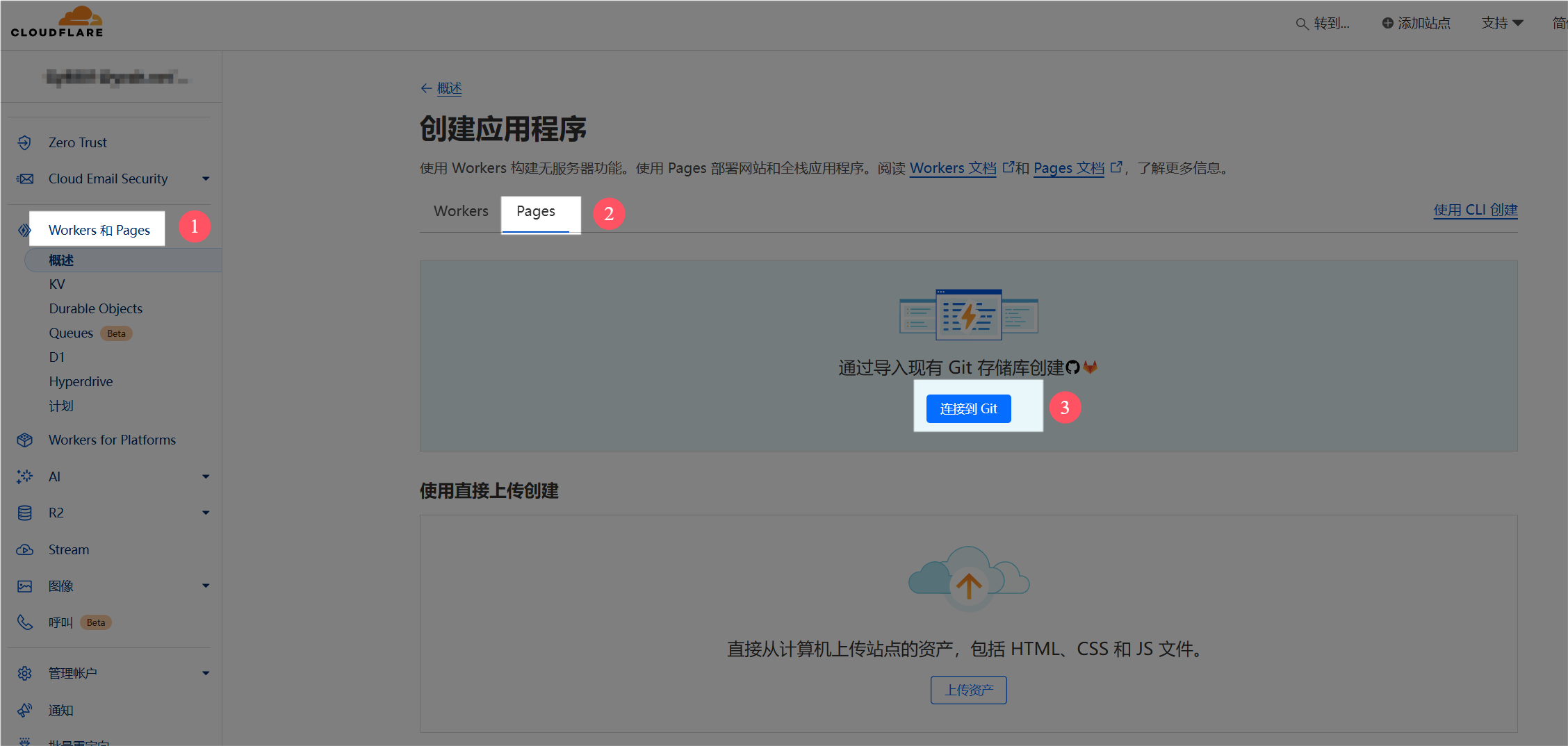The height and width of the screenshot is (746, 1568).
Task: Open 通知 in the sidebar
Action: click(61, 710)
